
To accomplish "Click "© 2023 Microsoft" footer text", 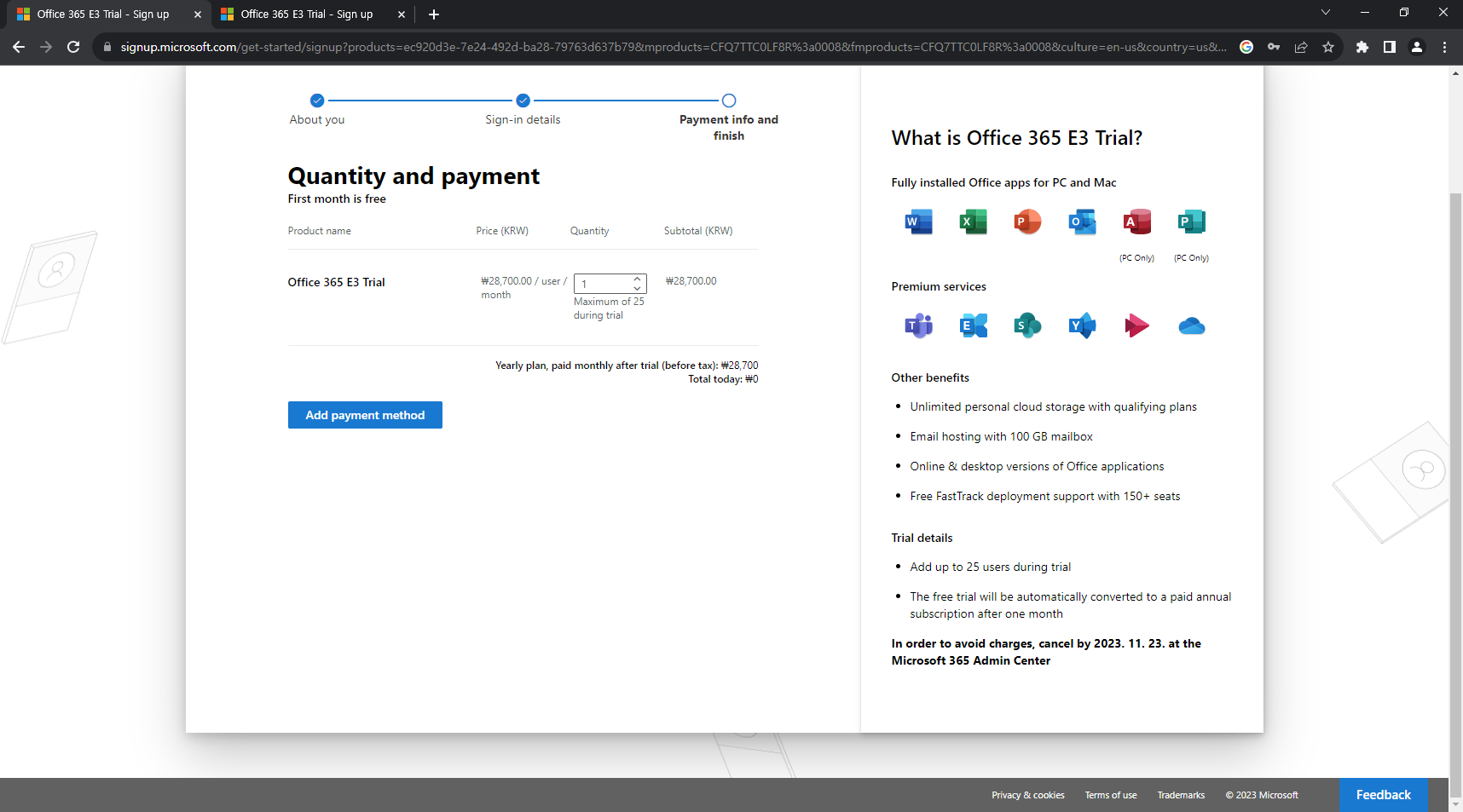I will click(1262, 795).
